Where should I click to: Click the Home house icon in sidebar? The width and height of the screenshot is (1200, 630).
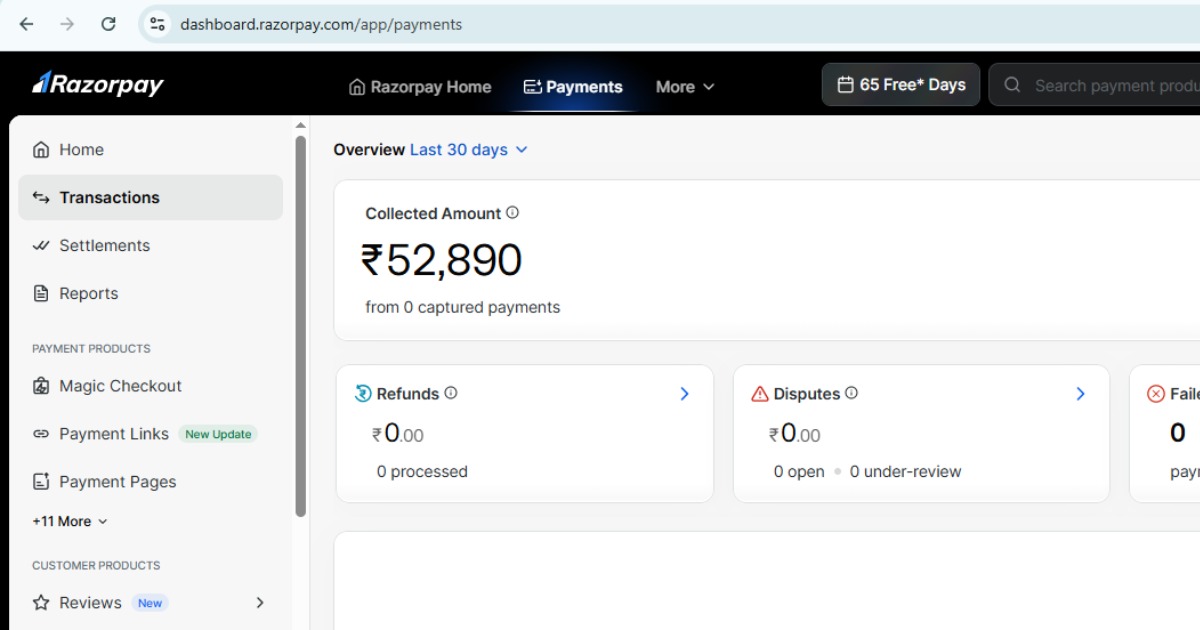click(41, 150)
